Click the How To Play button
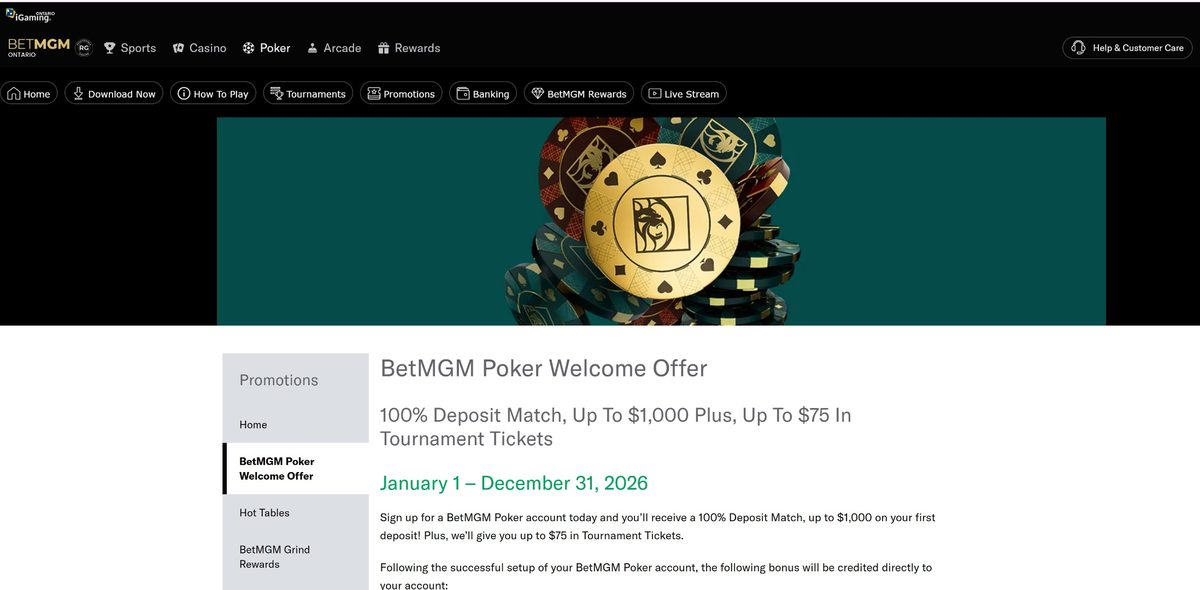The image size is (1200, 590). [x=213, y=93]
